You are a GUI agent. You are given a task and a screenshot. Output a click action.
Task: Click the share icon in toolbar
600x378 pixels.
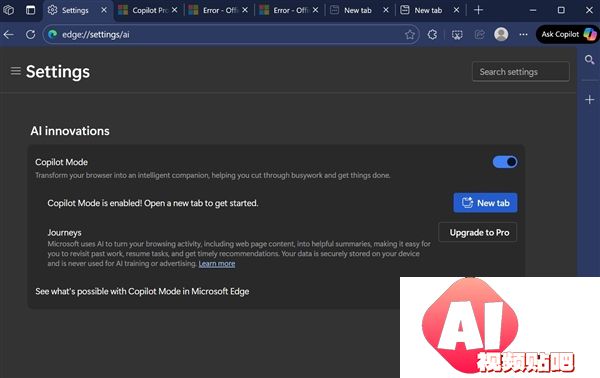point(479,34)
